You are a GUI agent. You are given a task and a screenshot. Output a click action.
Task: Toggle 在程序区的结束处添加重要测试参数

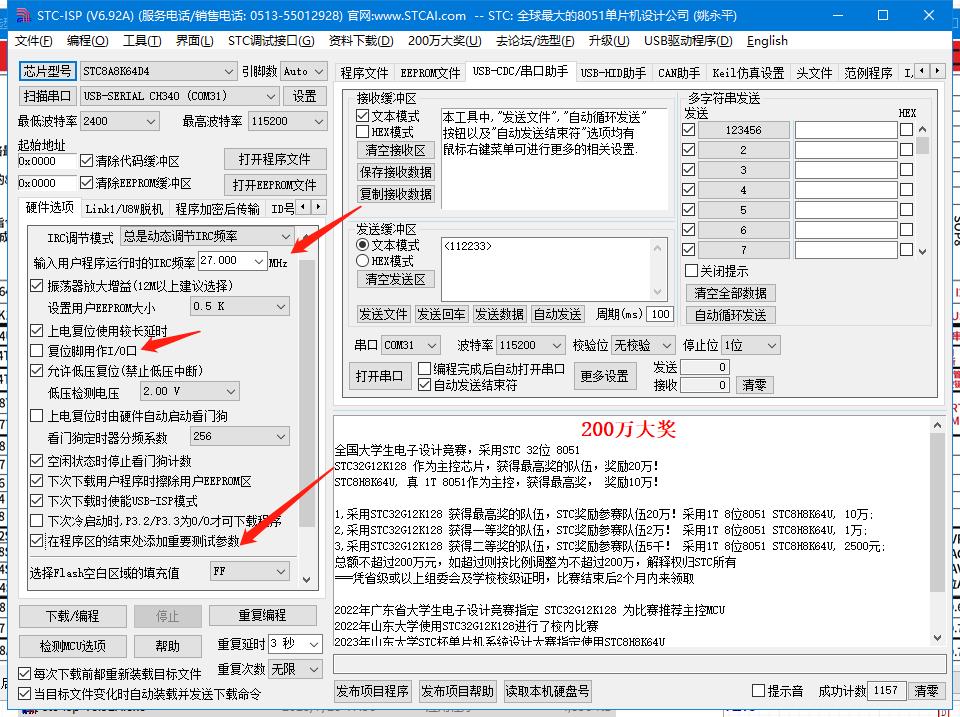coord(37,541)
